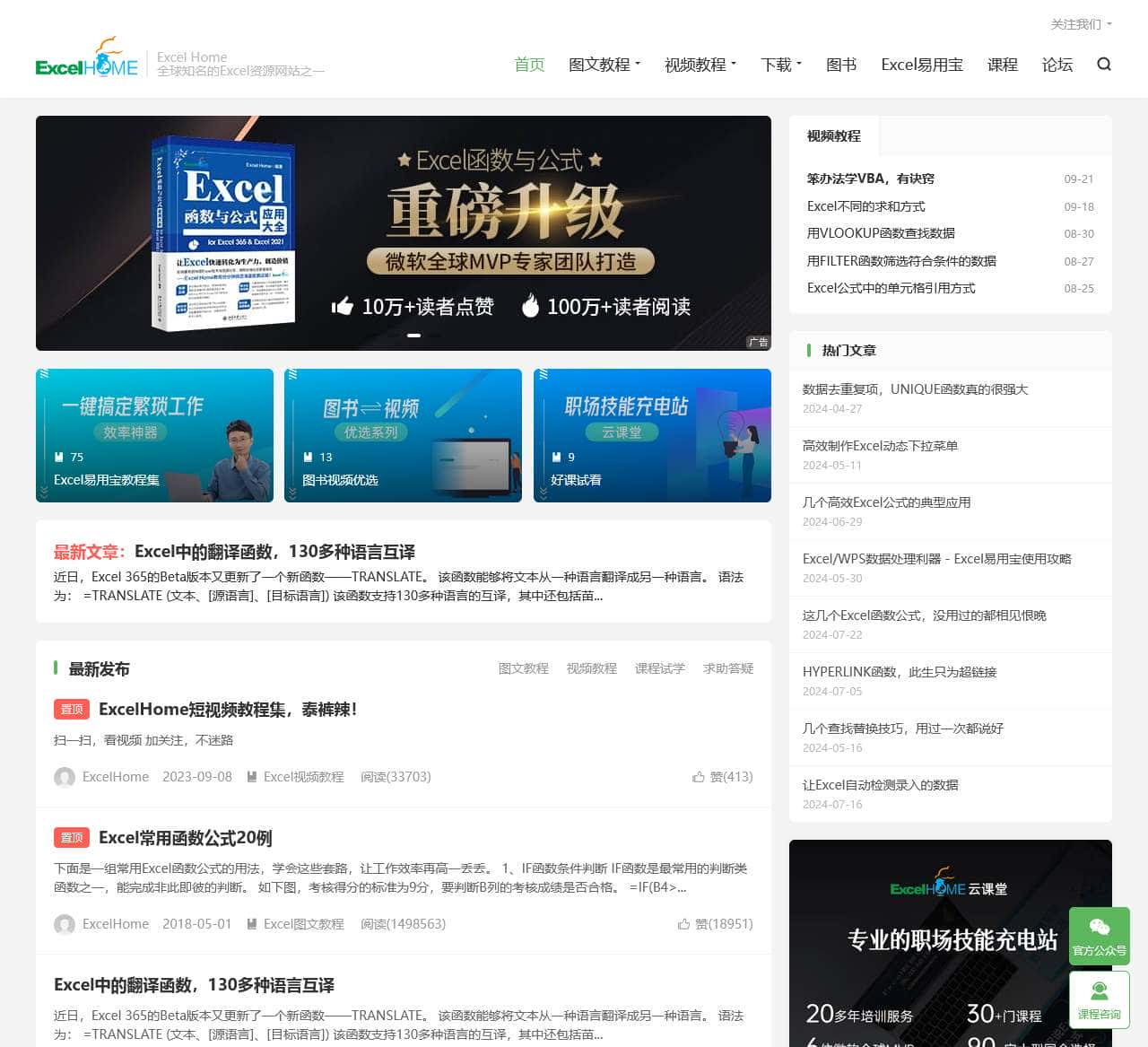Click ExcelHome avatar dated 2023-09-08
This screenshot has height=1047, width=1148.
65,777
